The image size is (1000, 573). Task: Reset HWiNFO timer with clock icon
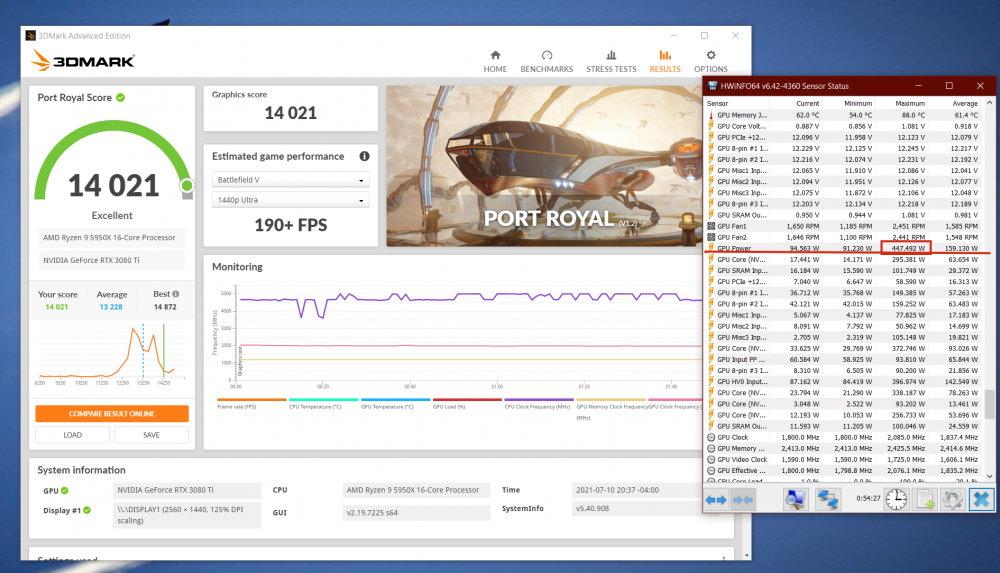(x=896, y=498)
